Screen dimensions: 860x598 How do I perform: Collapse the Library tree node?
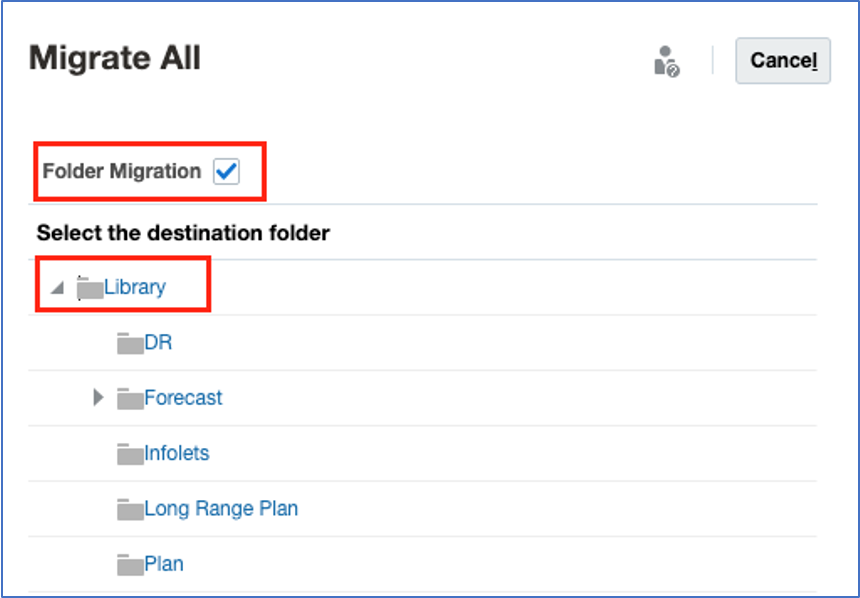(57, 288)
